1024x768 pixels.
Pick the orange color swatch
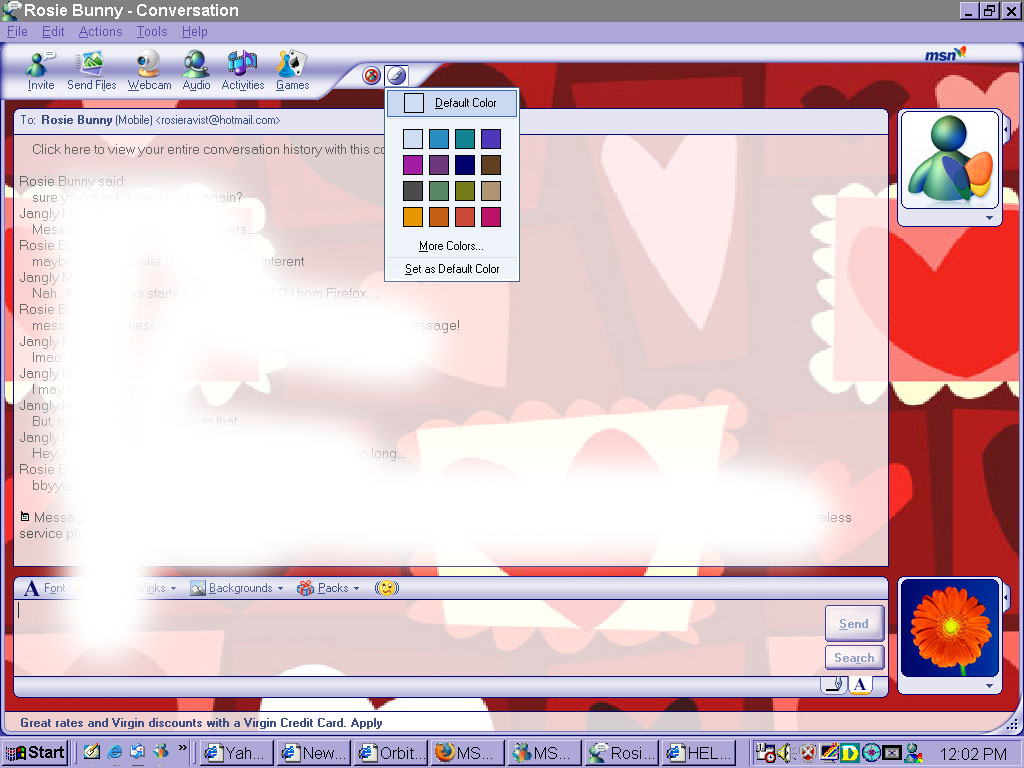tap(439, 217)
